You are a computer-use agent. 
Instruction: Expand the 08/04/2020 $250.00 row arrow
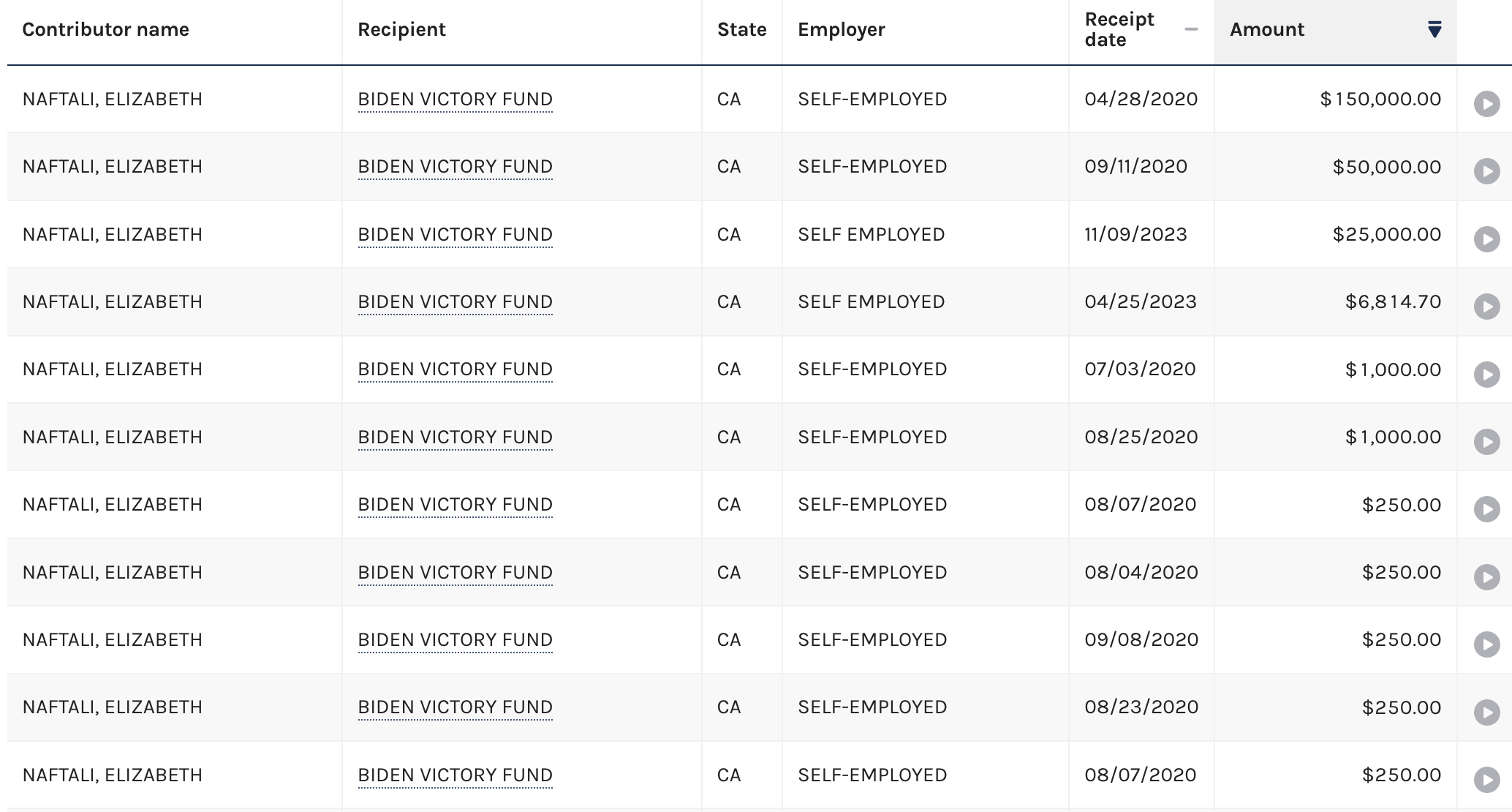(1486, 577)
